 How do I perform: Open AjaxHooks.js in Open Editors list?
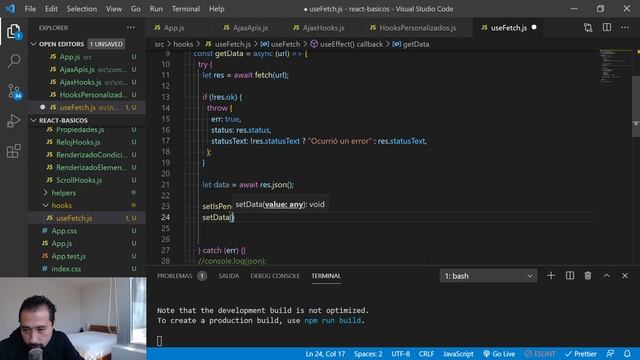tap(87, 82)
